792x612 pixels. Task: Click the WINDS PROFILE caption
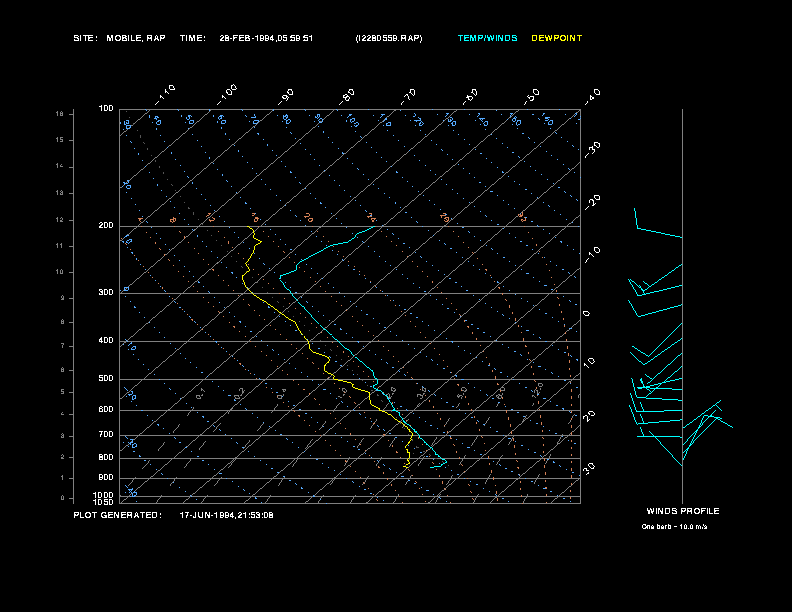(683, 511)
